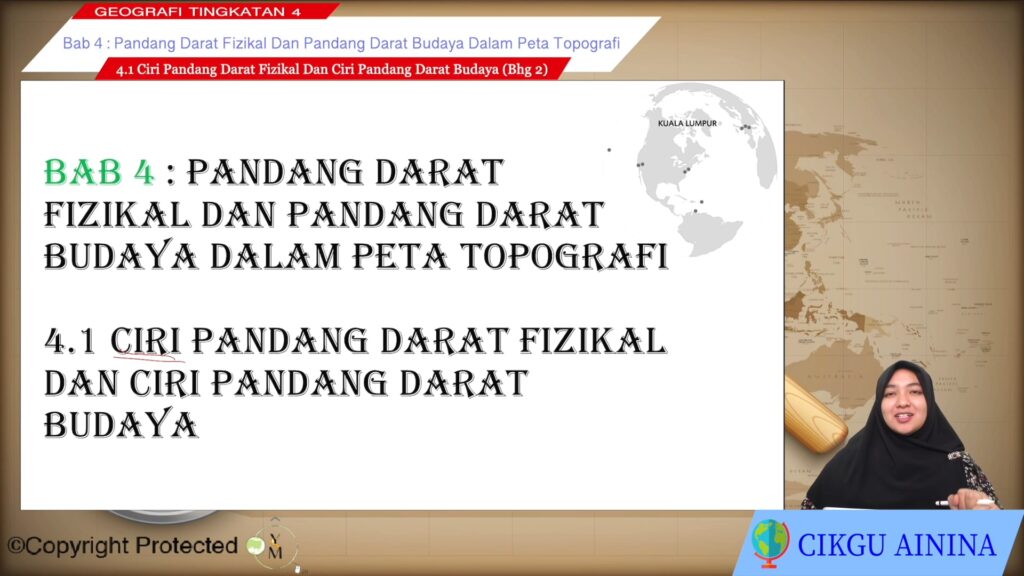Click the red-underlined word CIRI
The height and width of the screenshot is (576, 1024).
point(145,341)
